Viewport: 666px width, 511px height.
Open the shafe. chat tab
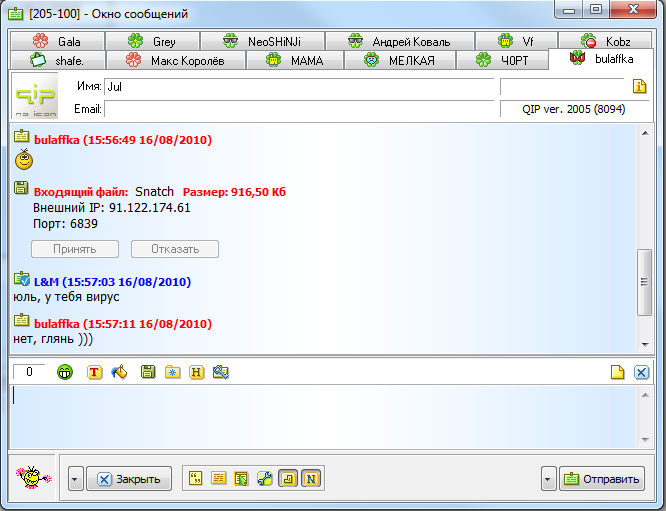point(58,60)
